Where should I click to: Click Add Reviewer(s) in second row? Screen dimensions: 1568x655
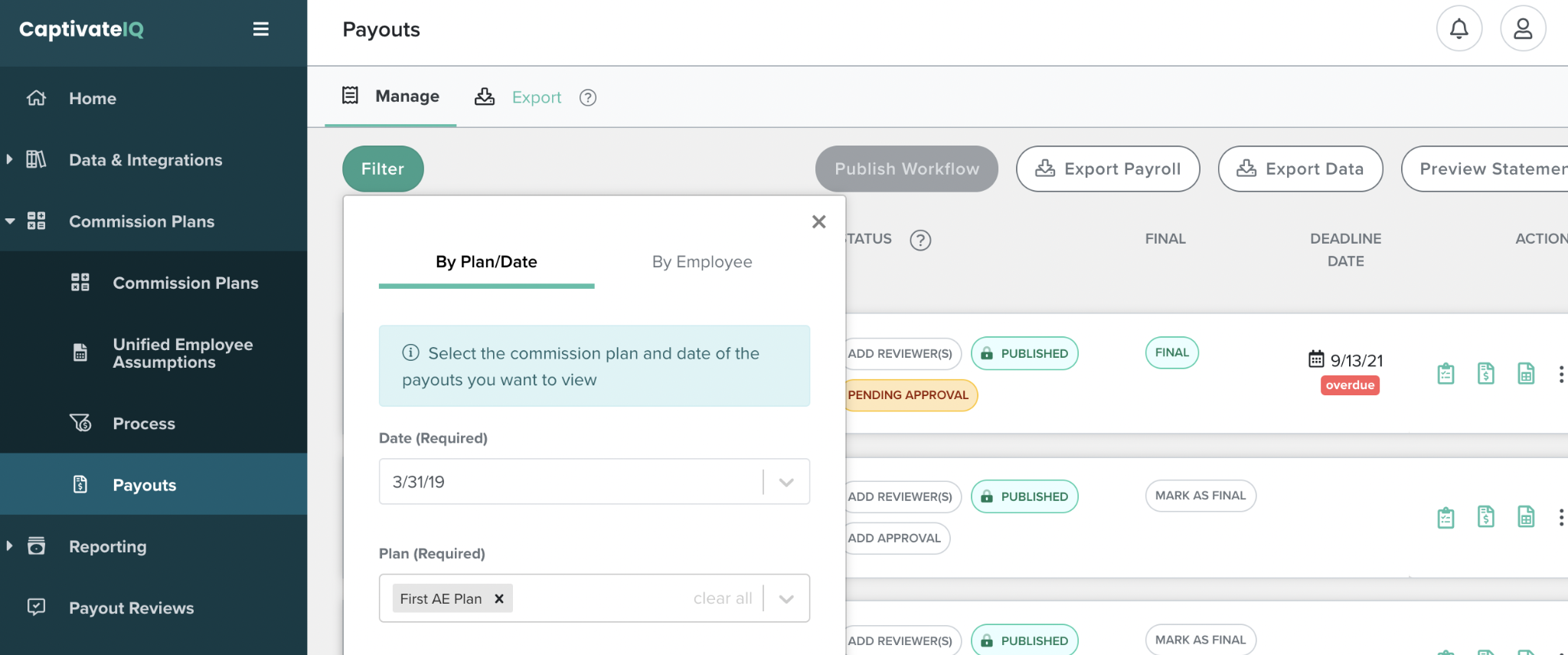coord(902,496)
